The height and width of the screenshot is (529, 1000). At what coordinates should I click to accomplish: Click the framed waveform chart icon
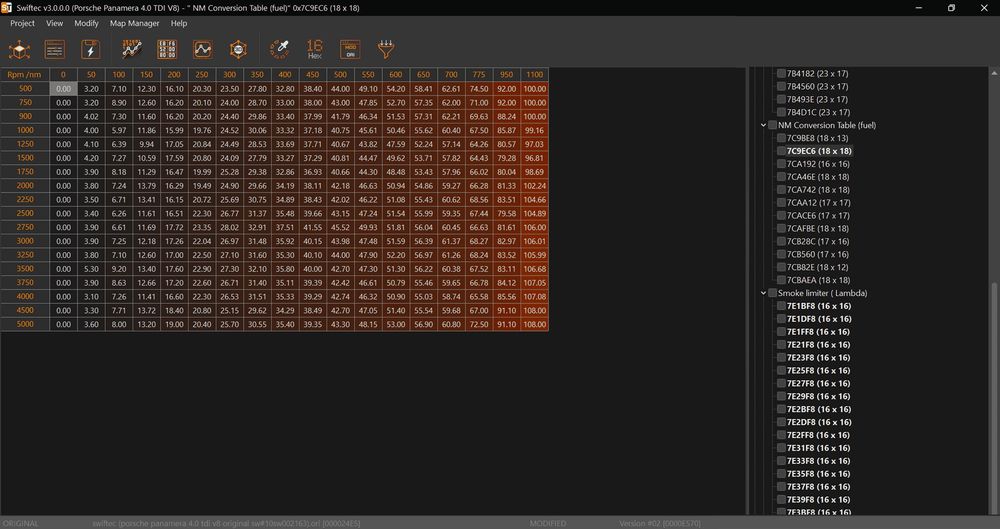coord(203,49)
